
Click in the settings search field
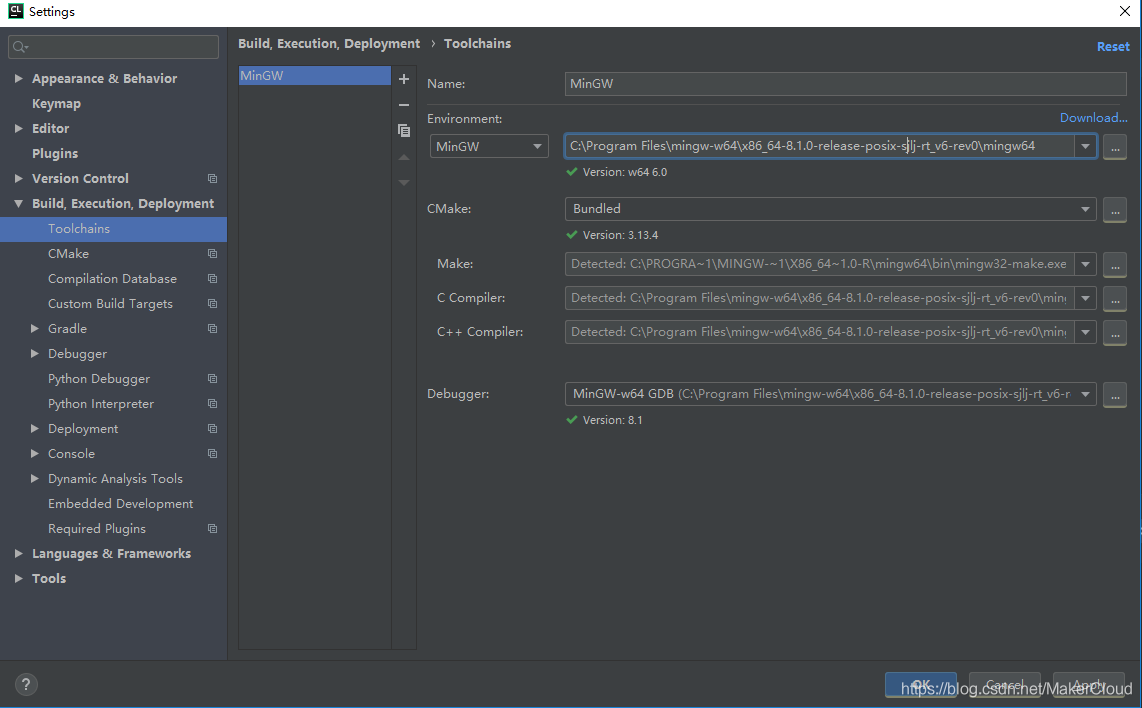(114, 47)
